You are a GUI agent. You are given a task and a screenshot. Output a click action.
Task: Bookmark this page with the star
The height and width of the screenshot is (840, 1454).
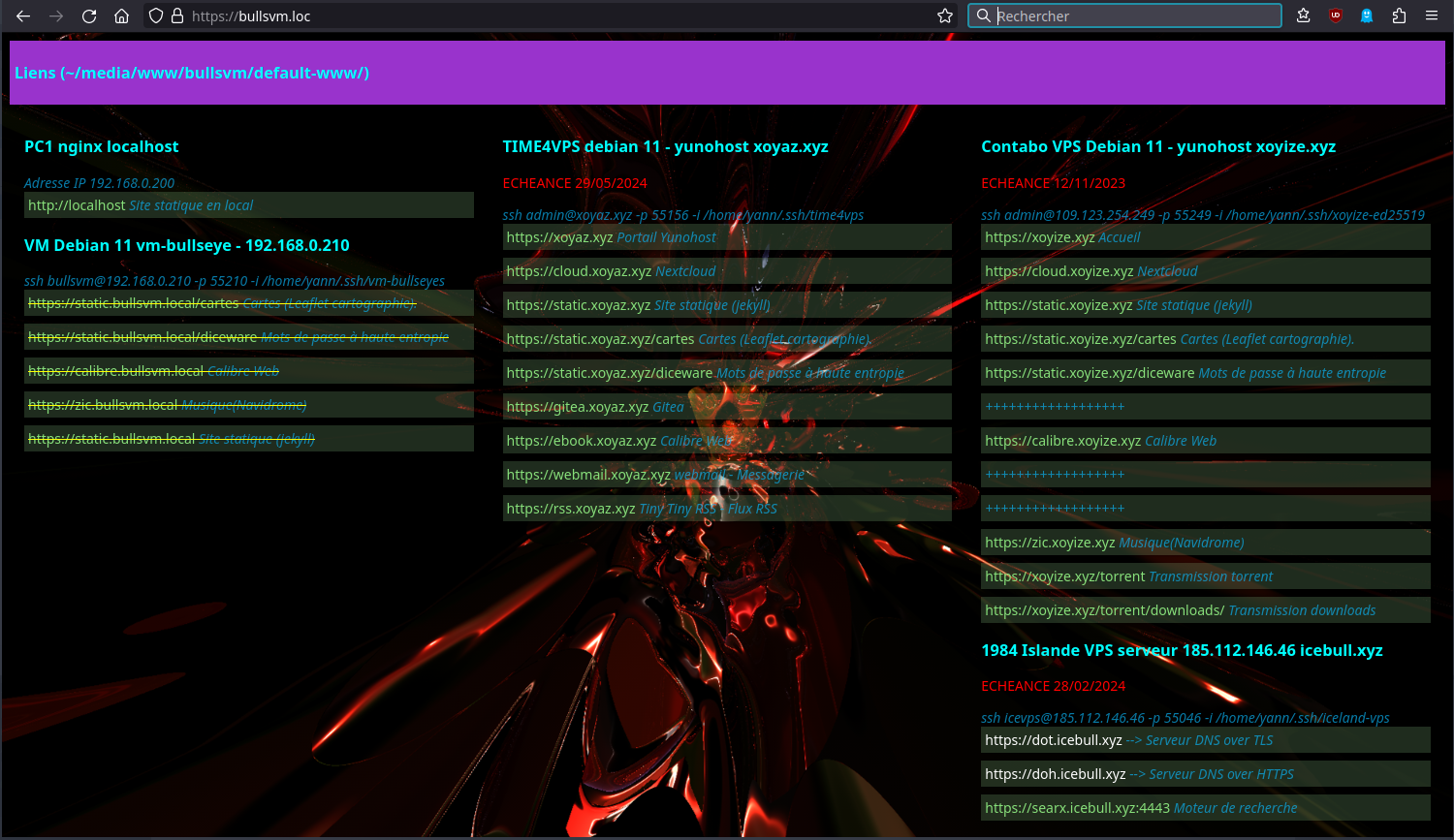(x=945, y=16)
